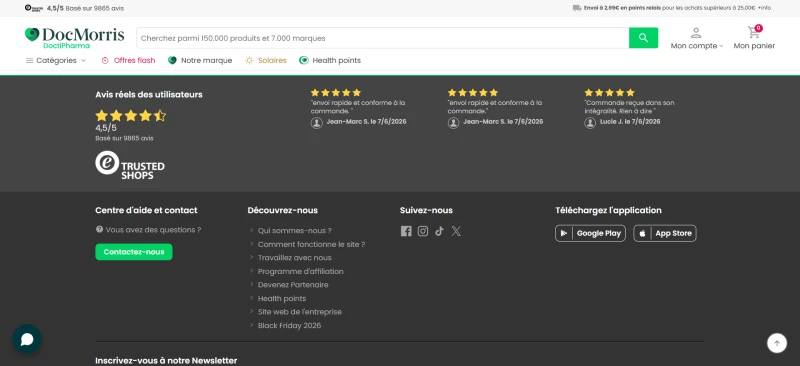Open the Site web de l'entreprise link
The height and width of the screenshot is (366, 800).
point(299,312)
